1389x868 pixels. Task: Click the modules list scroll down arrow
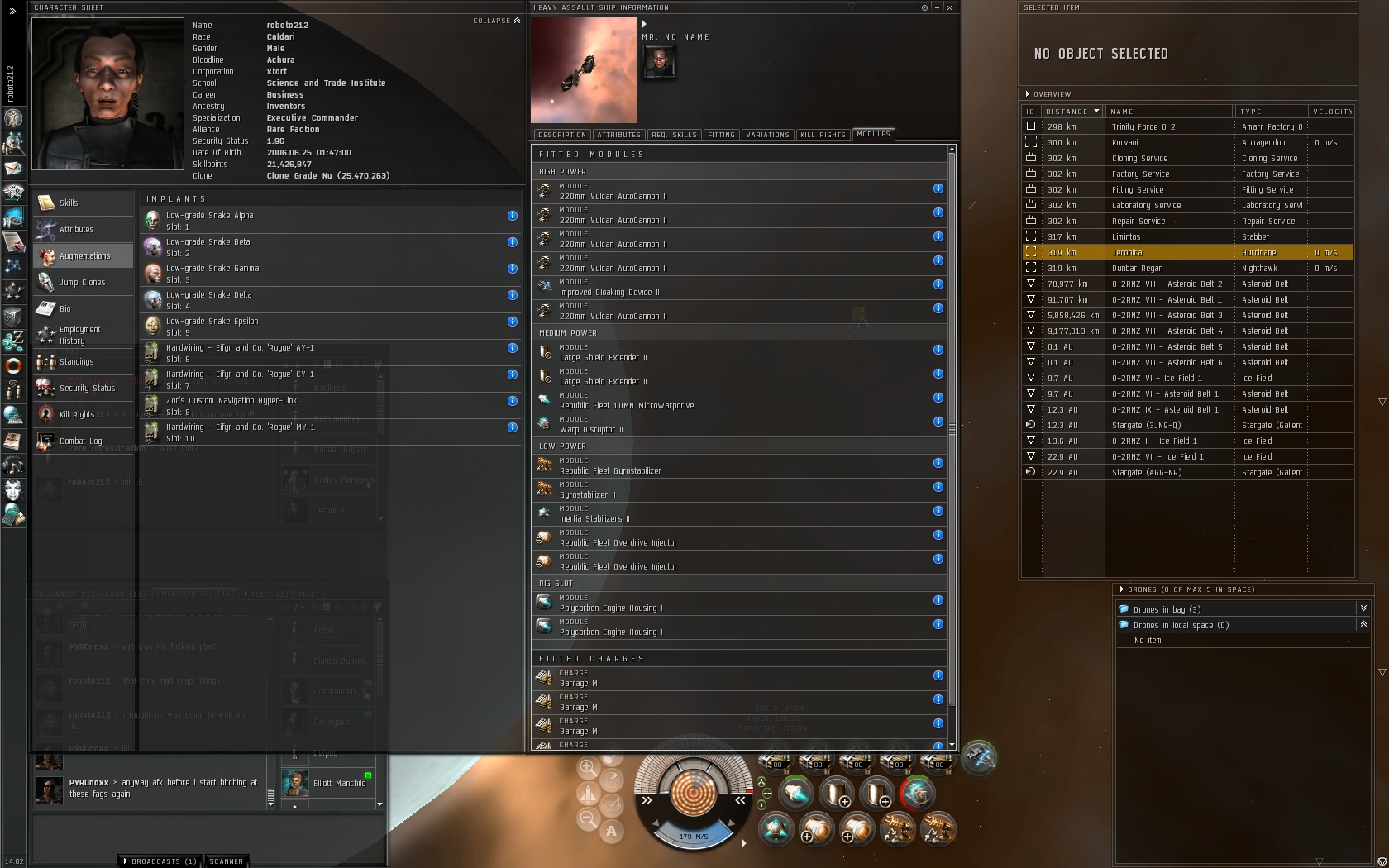tap(952, 746)
